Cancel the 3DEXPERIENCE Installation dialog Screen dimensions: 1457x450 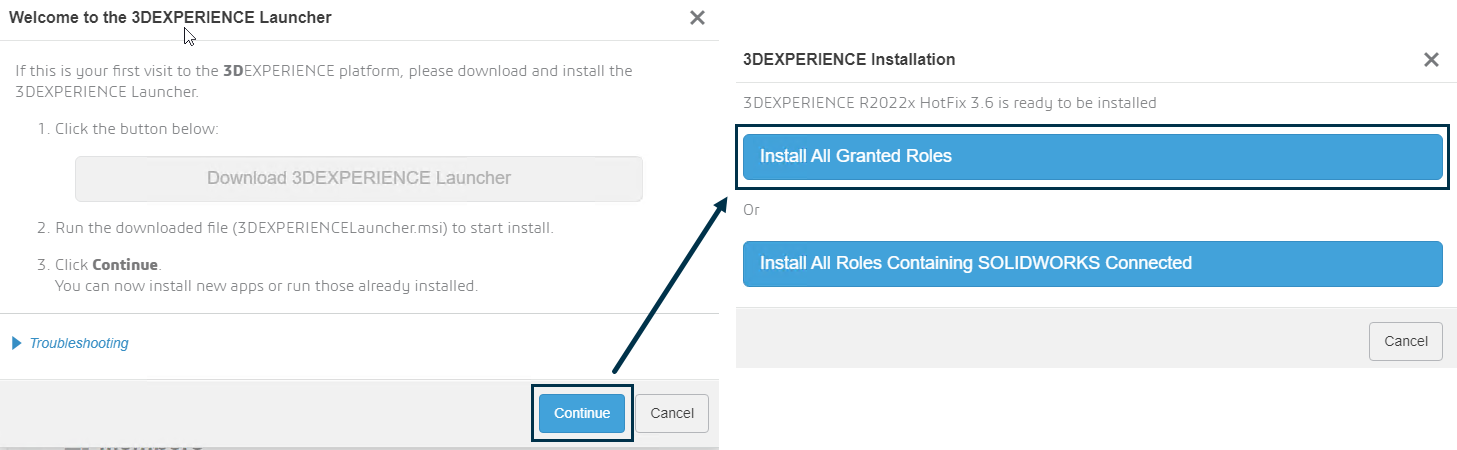[1405, 341]
